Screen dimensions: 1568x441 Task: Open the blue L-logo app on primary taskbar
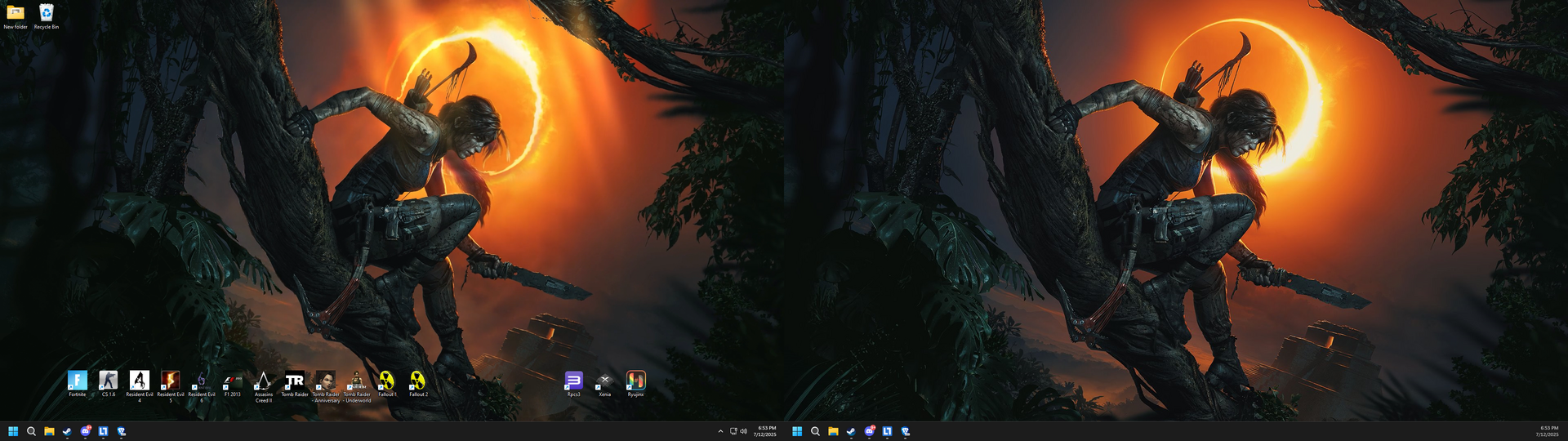[103, 431]
